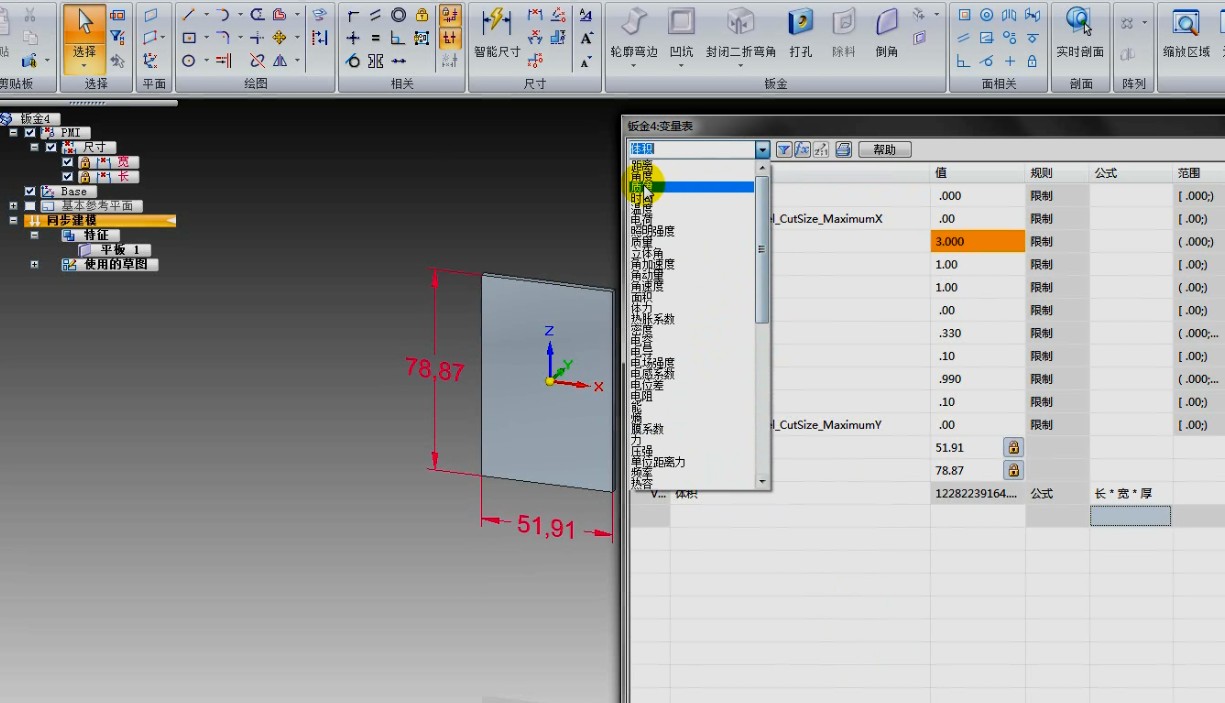The height and width of the screenshot is (703, 1225).
Task: Check the 基本参考平面 checkbox
Action: 30,206
